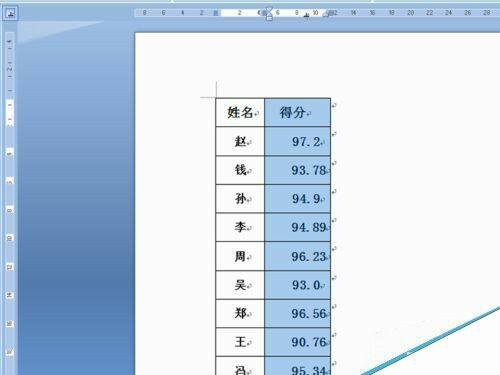Click the name cell 周

pyautogui.click(x=240, y=256)
